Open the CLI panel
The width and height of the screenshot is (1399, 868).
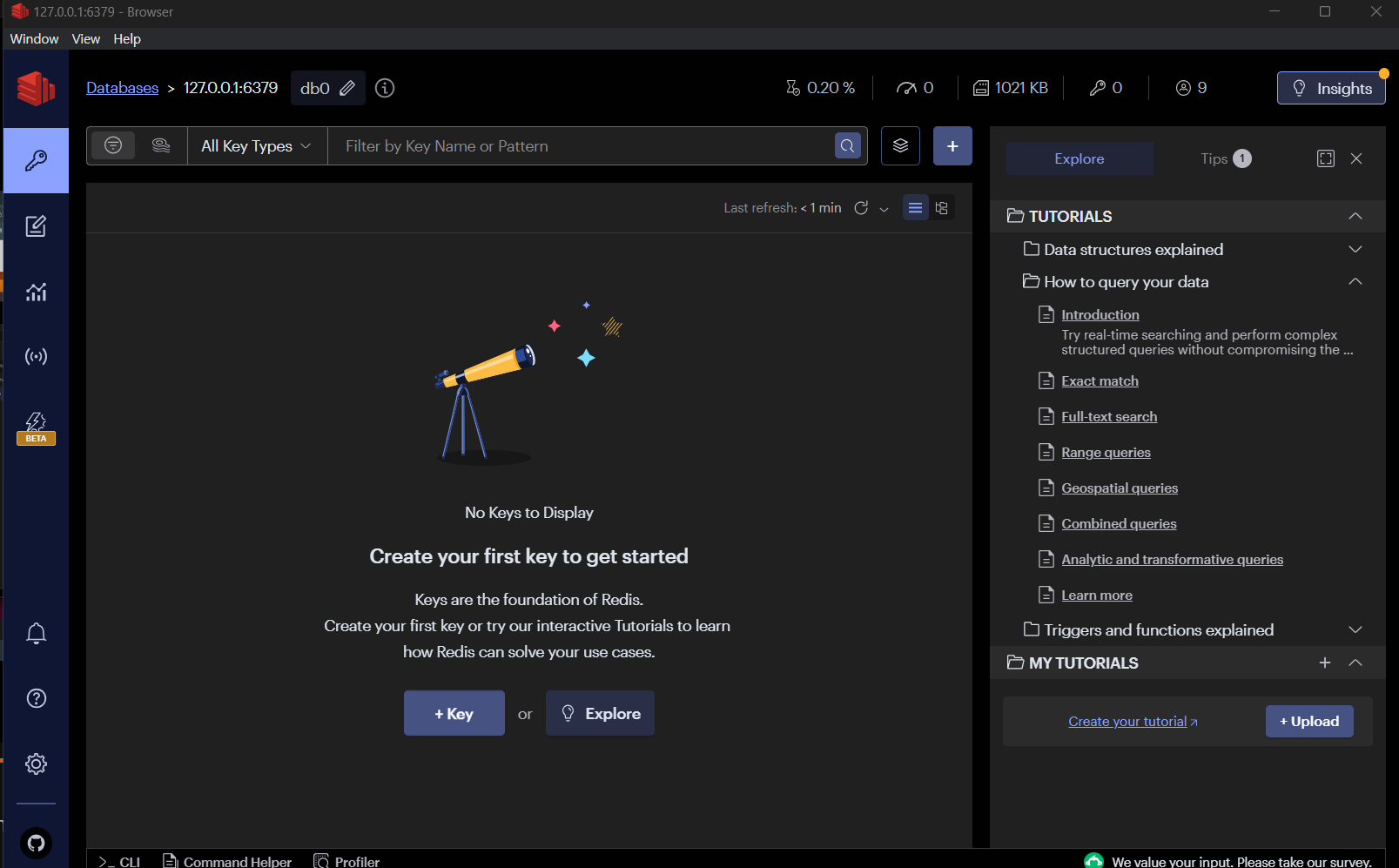[119, 861]
